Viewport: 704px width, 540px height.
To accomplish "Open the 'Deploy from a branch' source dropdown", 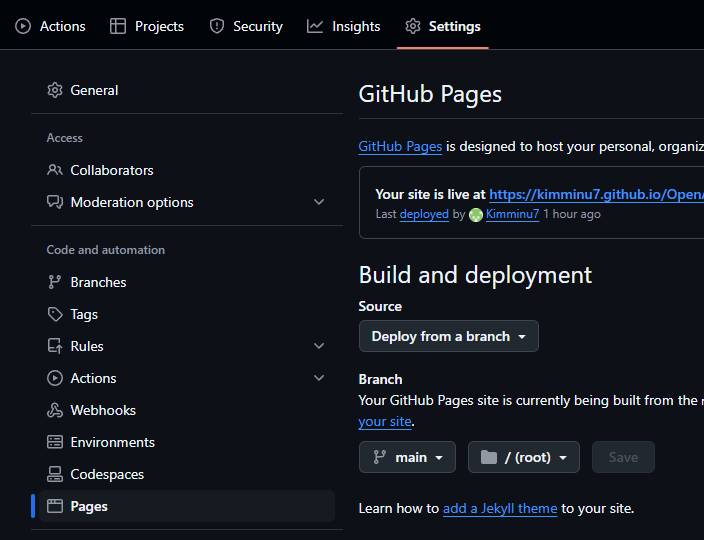I will (x=449, y=336).
